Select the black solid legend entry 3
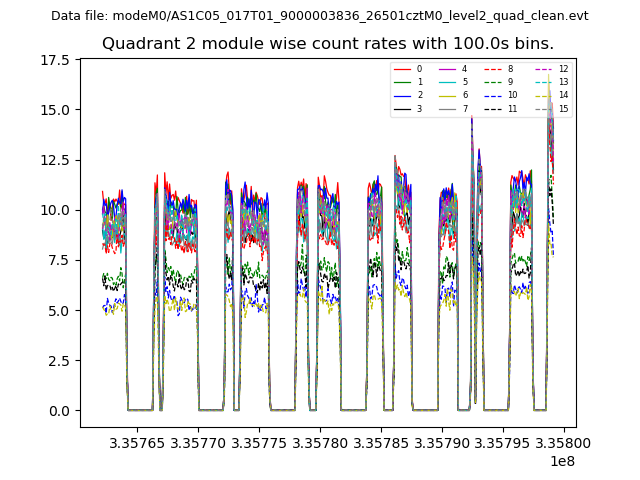This screenshot has width=640, height=480. click(x=403, y=108)
